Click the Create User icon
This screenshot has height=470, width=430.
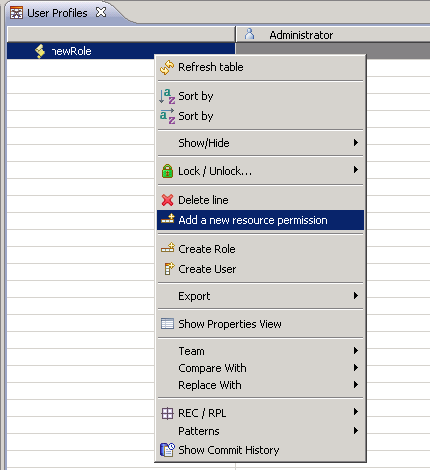pyautogui.click(x=169, y=269)
